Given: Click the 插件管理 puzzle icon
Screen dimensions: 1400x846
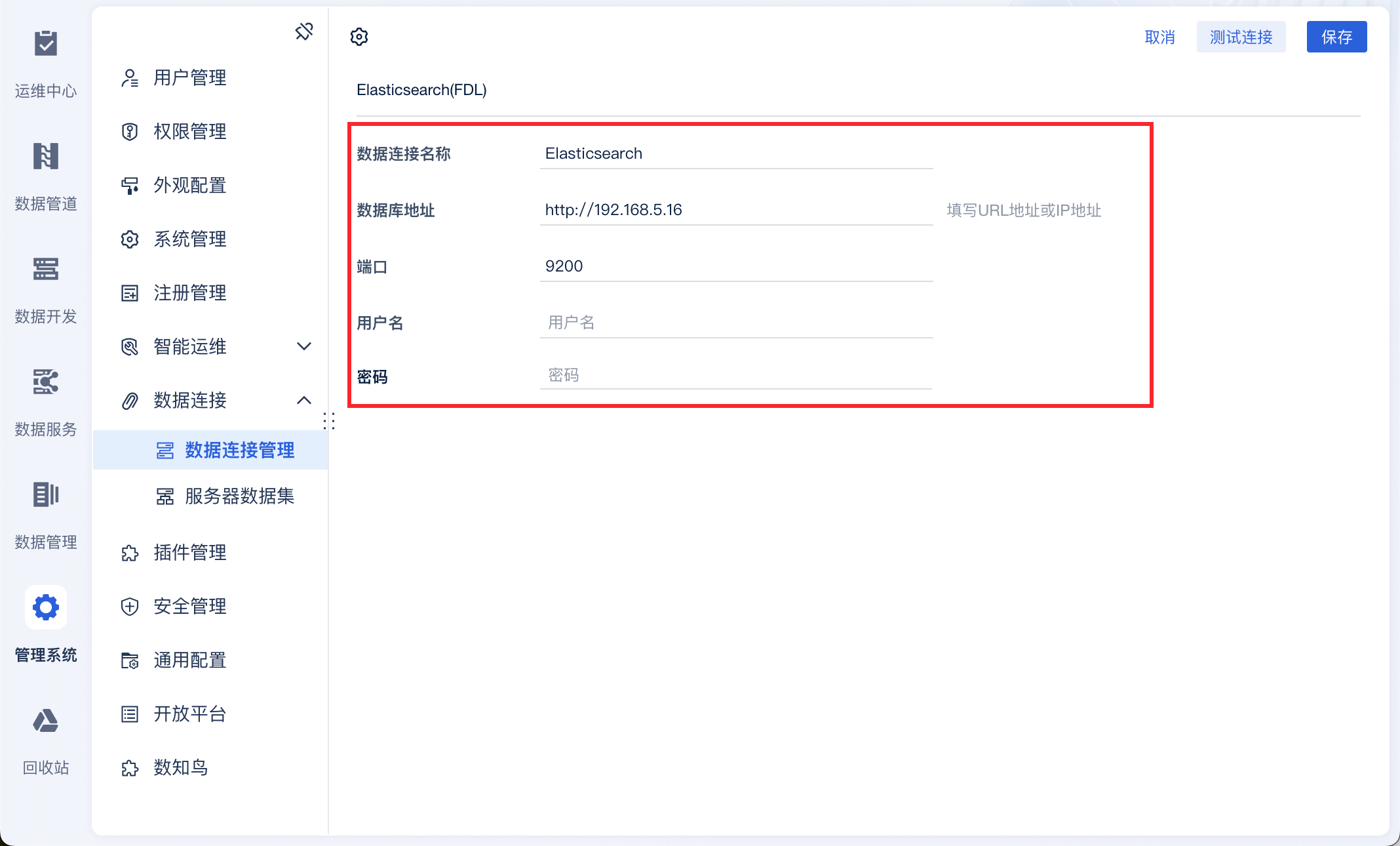Looking at the screenshot, I should click(x=130, y=553).
